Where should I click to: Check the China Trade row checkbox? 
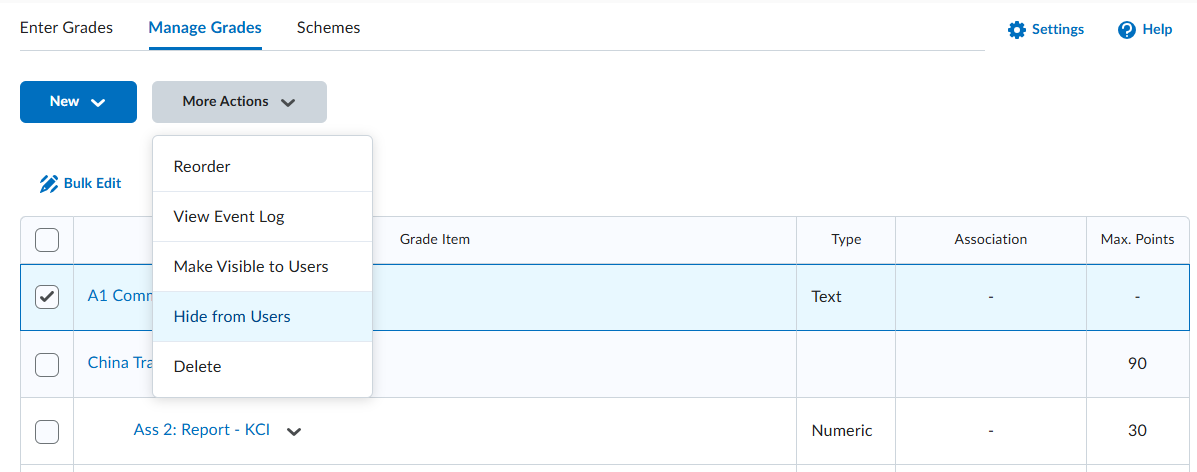(x=47, y=364)
